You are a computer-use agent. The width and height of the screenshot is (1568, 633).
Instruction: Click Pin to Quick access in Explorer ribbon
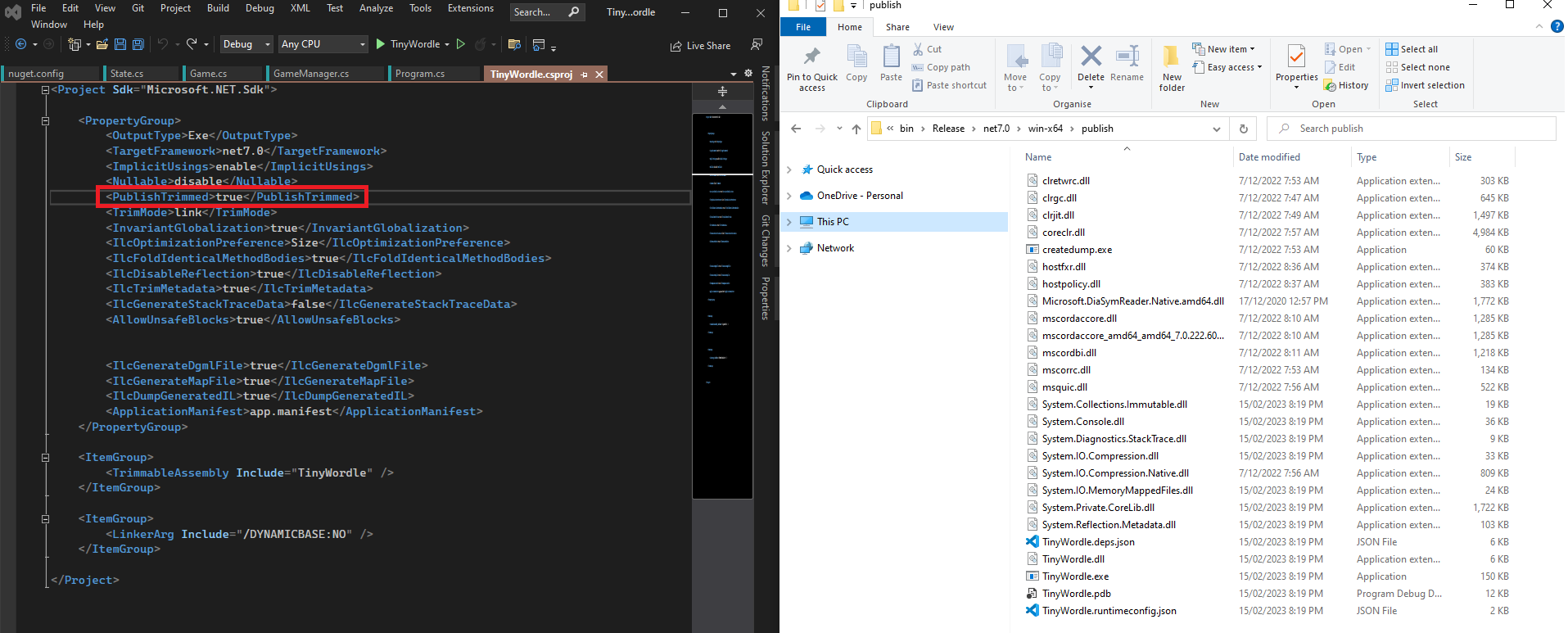coord(812,69)
